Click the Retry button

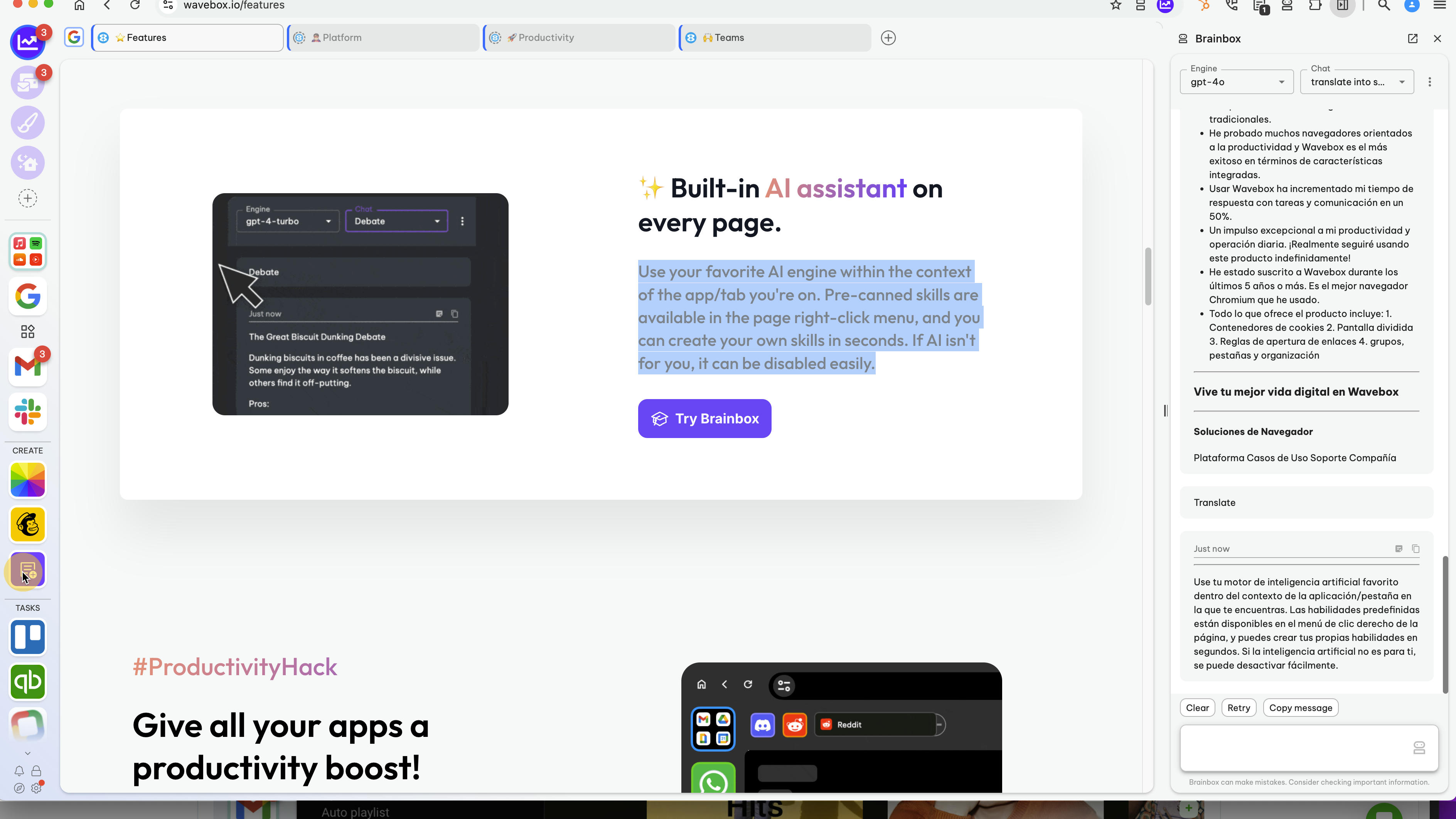(x=1239, y=708)
